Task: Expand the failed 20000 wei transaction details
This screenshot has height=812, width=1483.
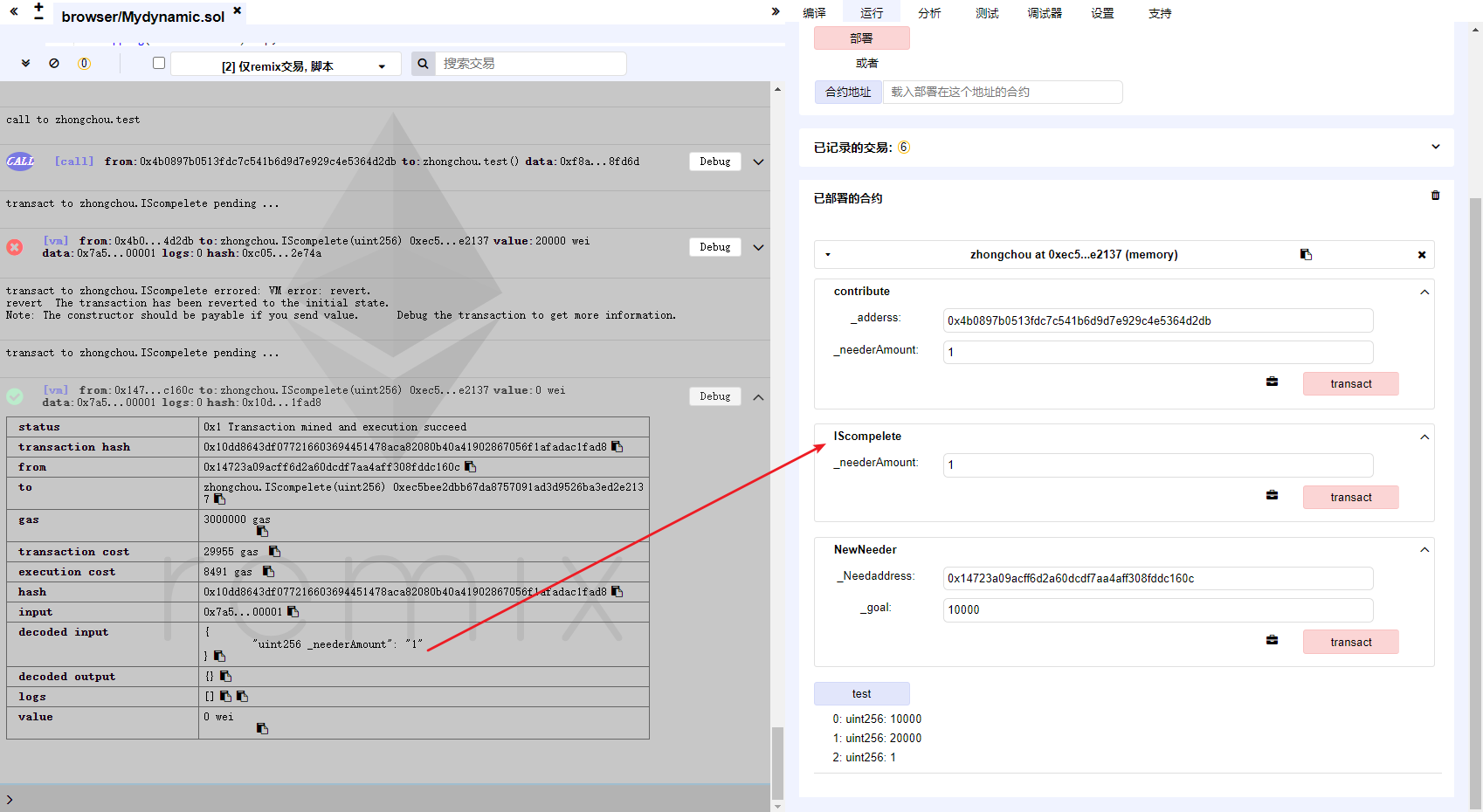Action: coord(758,247)
